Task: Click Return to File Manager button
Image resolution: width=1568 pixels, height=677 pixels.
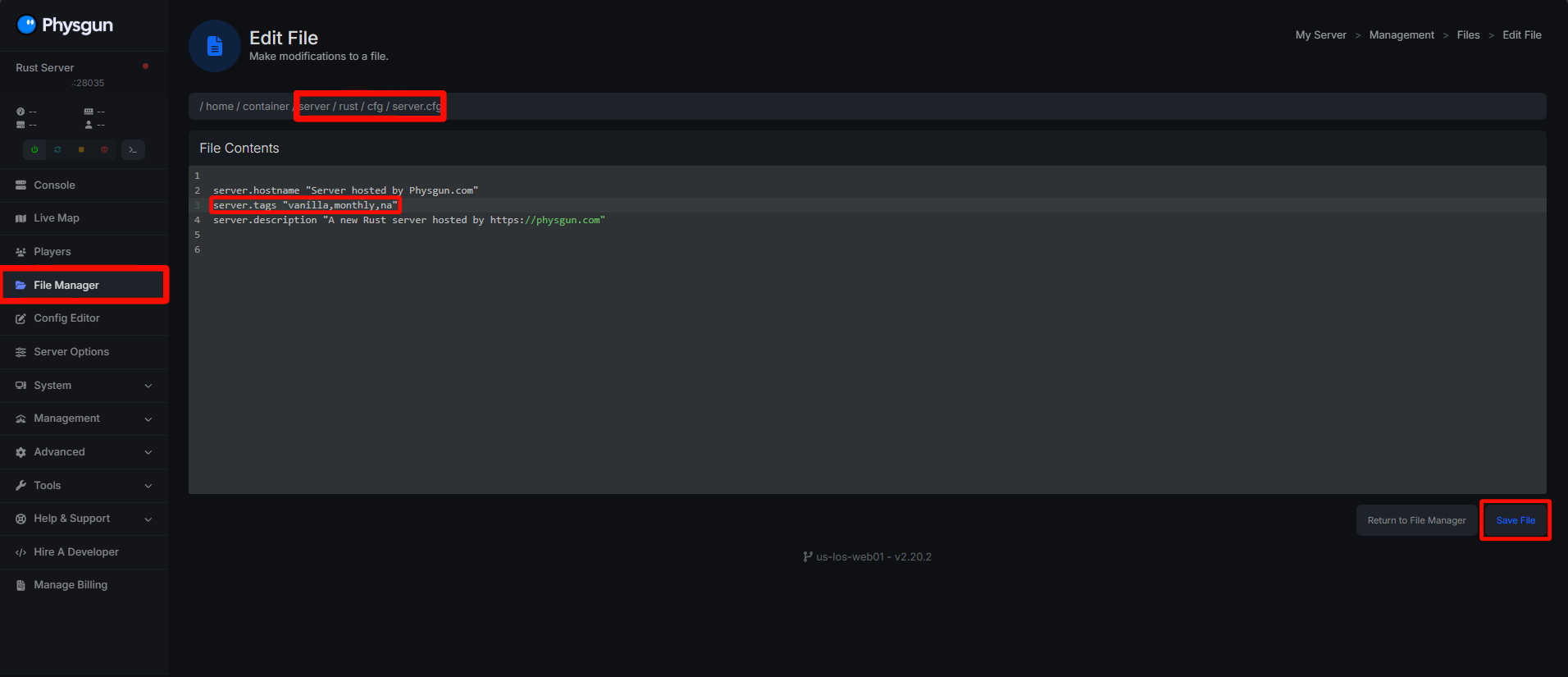Action: pyautogui.click(x=1416, y=520)
